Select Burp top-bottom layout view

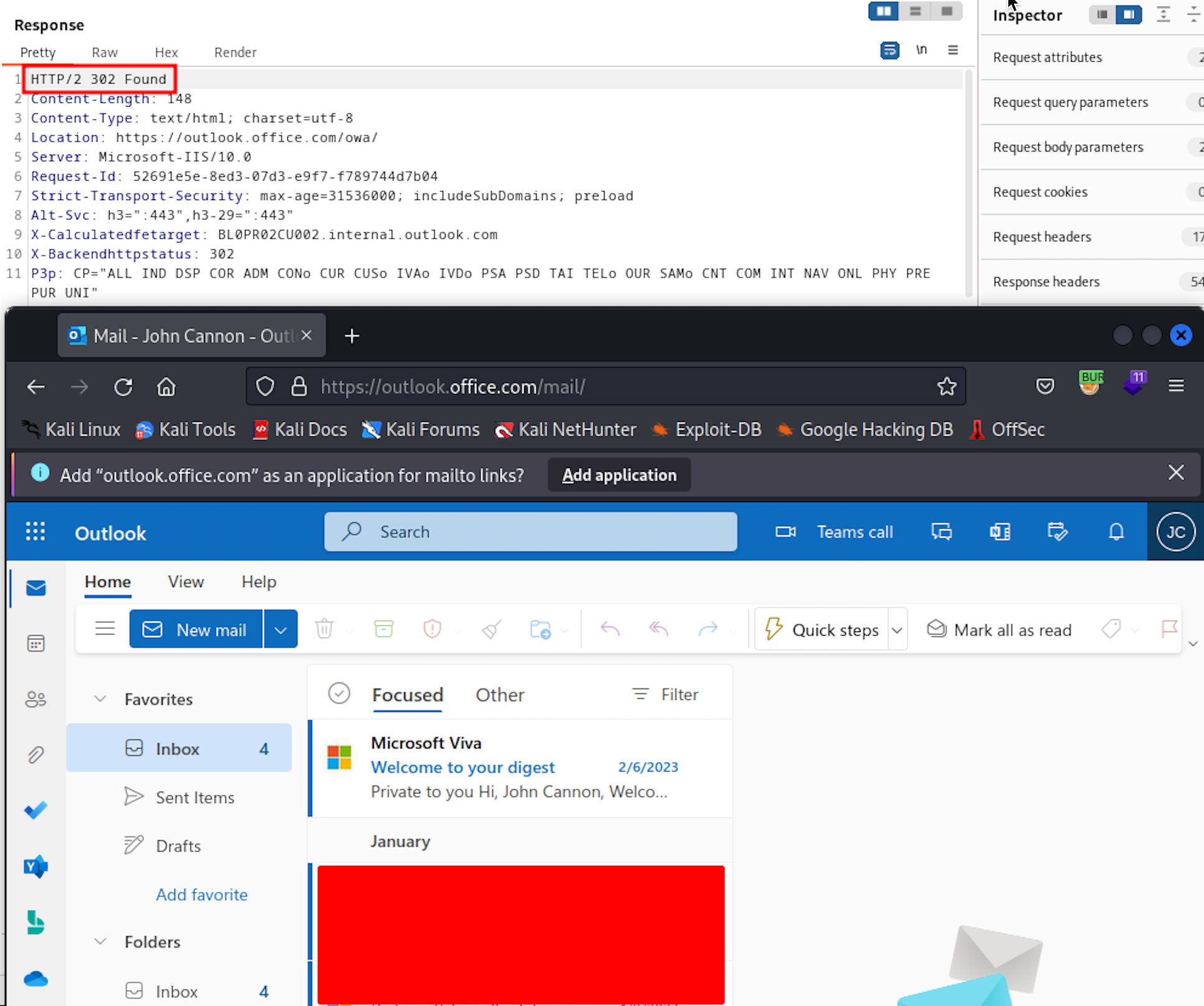pos(915,11)
